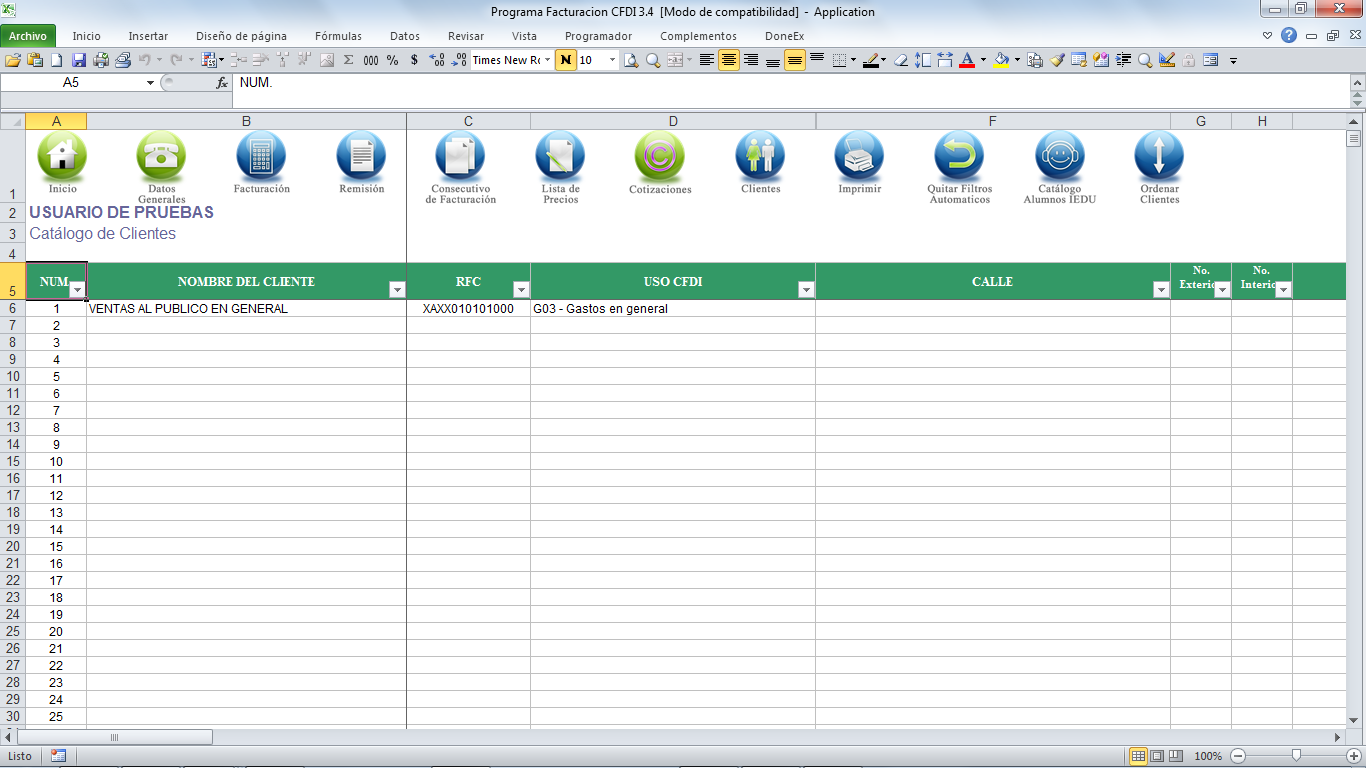Open the RFC column filter dropdown
This screenshot has height=768, width=1366.
click(x=521, y=290)
